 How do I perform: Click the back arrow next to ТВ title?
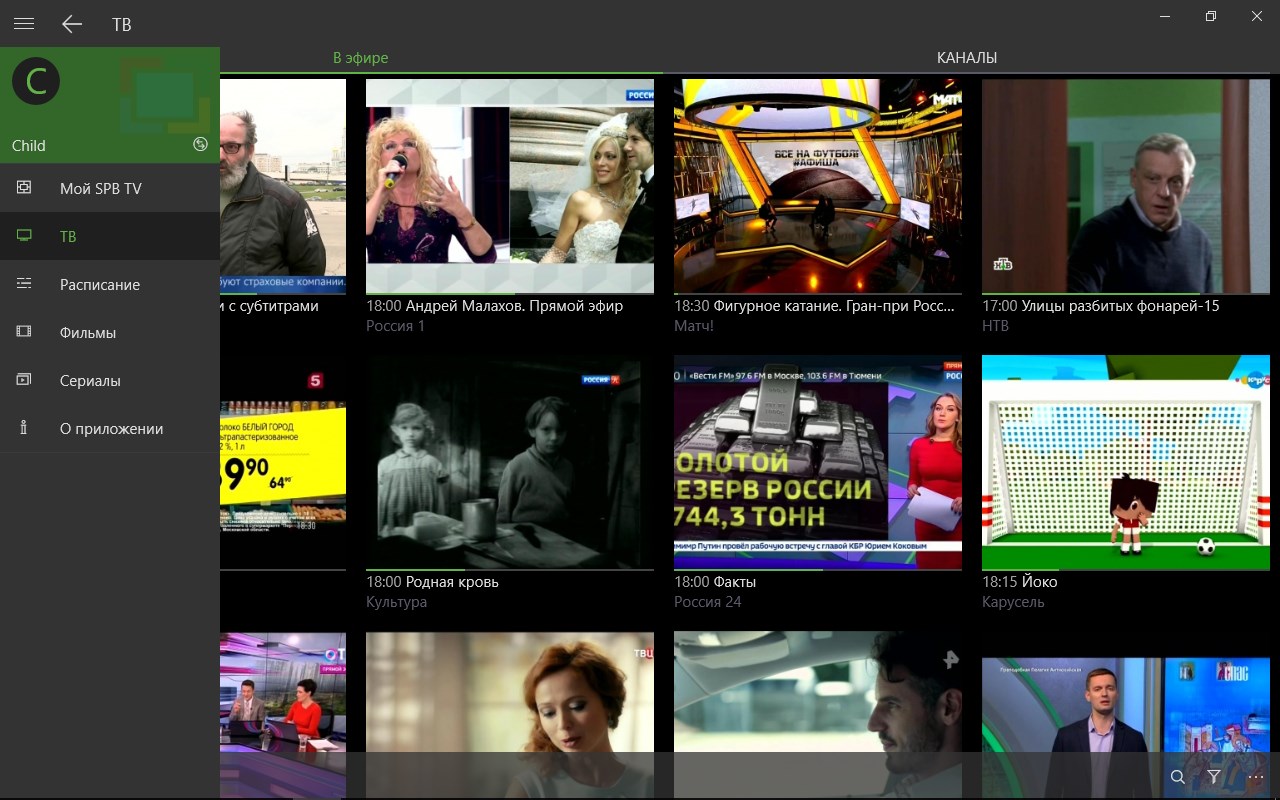click(72, 24)
